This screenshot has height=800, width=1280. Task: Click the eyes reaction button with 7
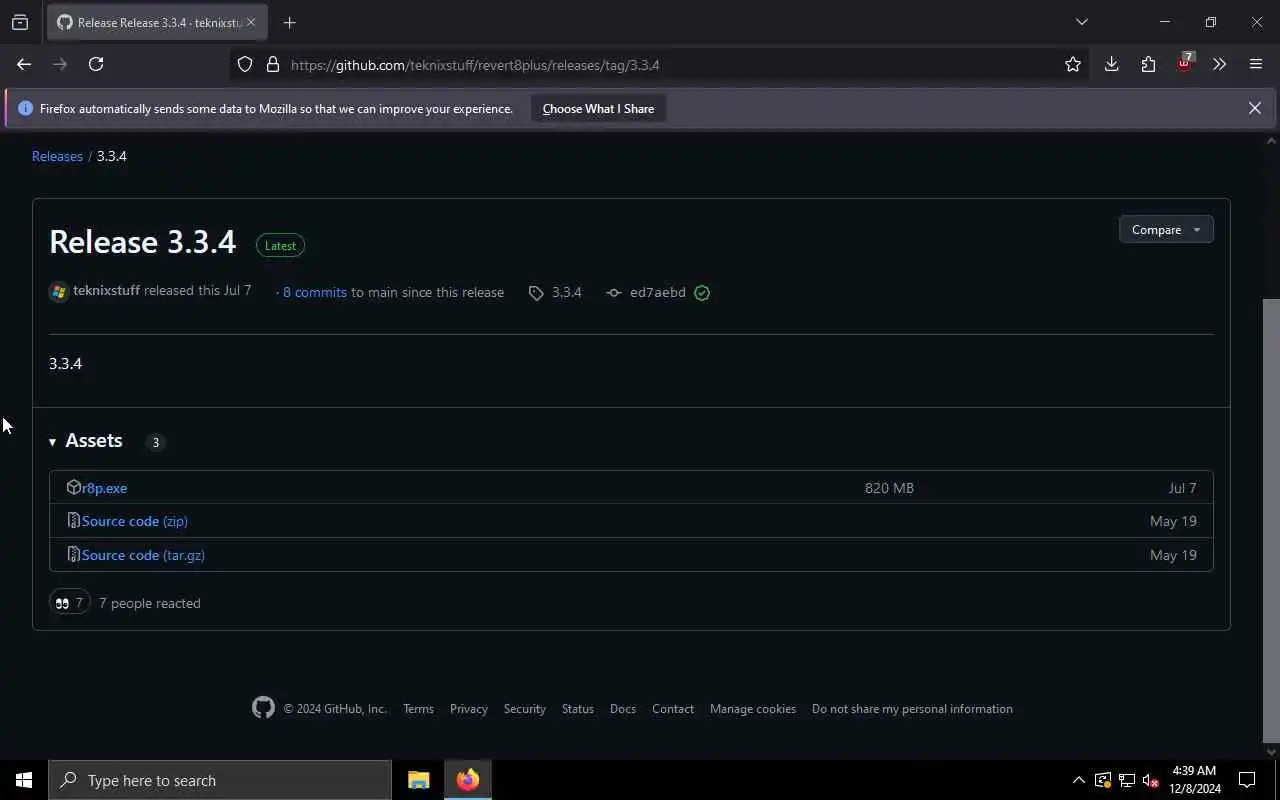(x=70, y=603)
